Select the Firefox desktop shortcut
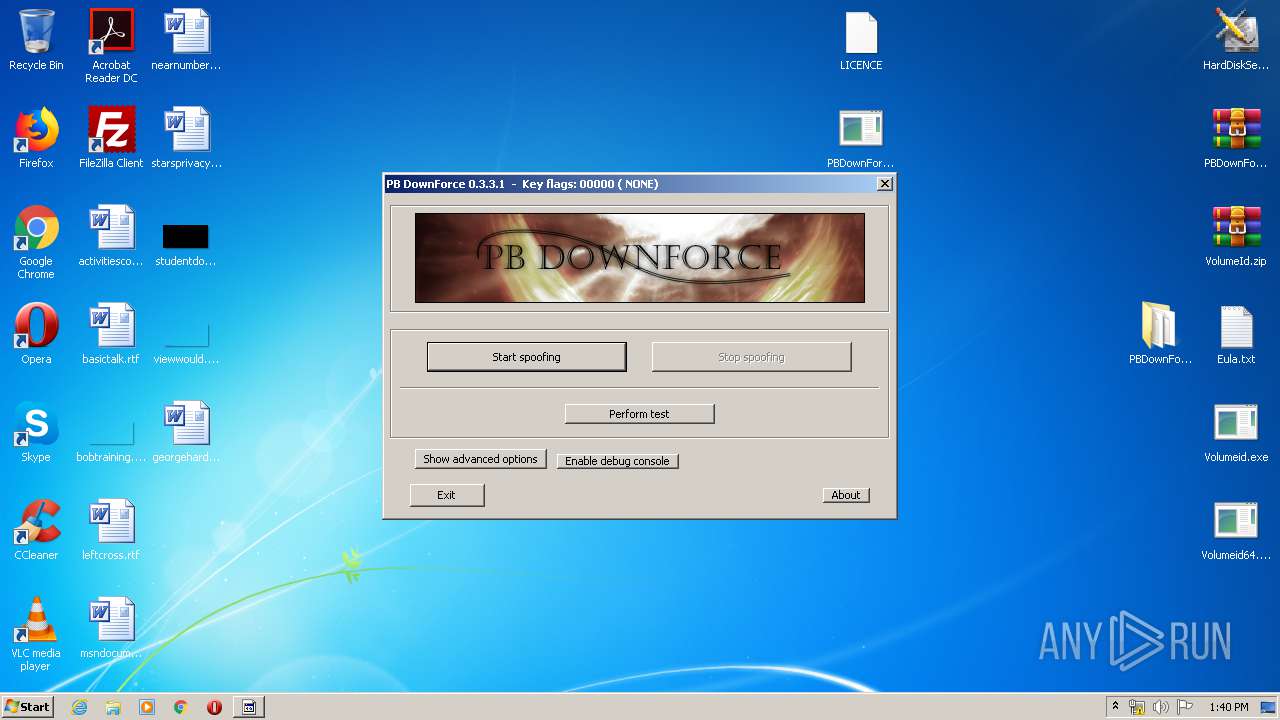 point(36,138)
